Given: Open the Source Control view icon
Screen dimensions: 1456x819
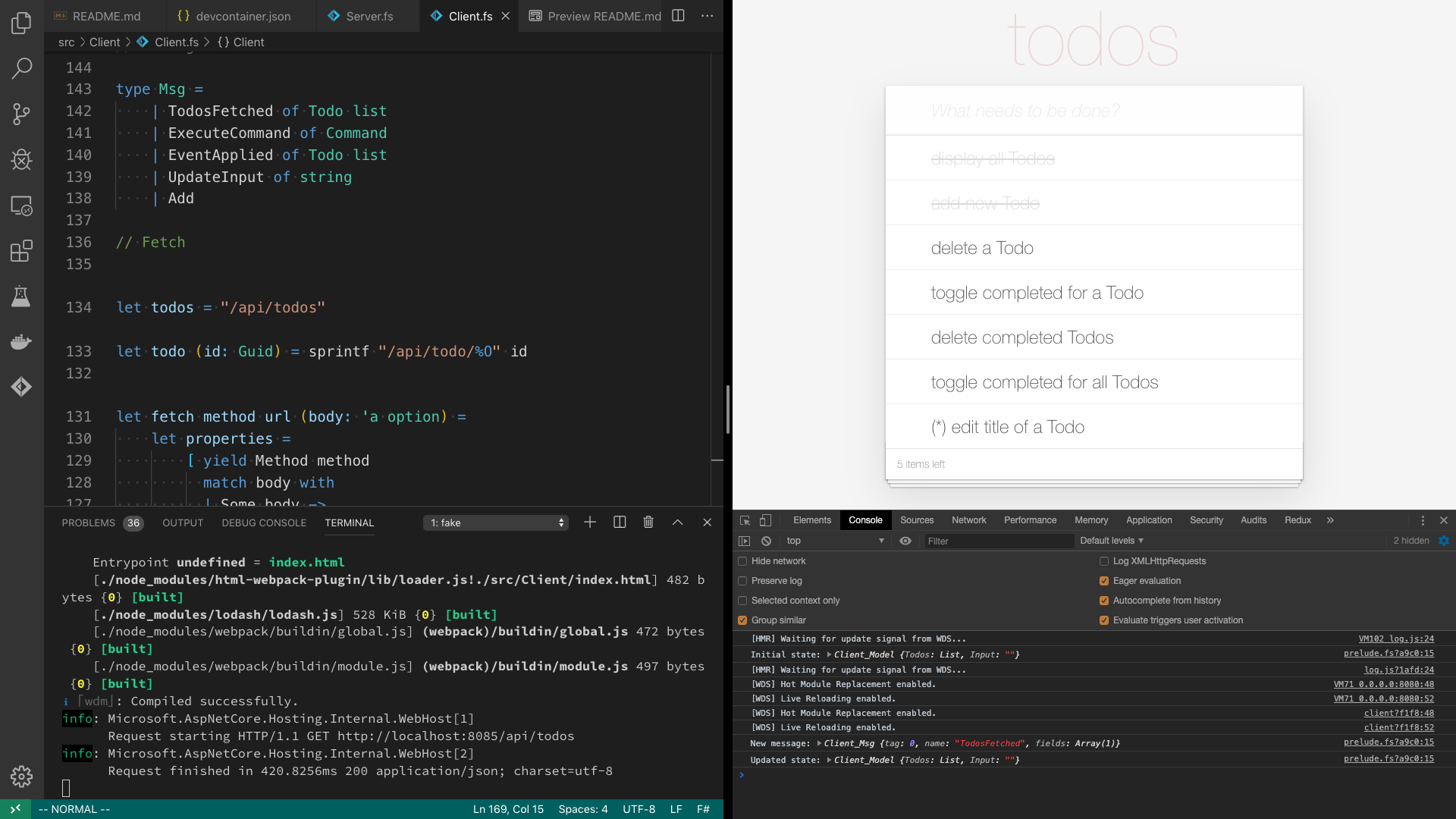Looking at the screenshot, I should point(21,114).
